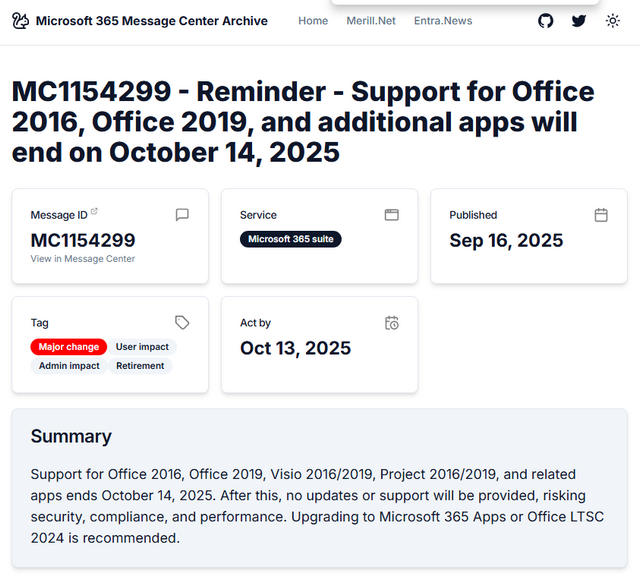640x580 pixels.
Task: Open the Merill.Net navigation link
Action: 371,21
